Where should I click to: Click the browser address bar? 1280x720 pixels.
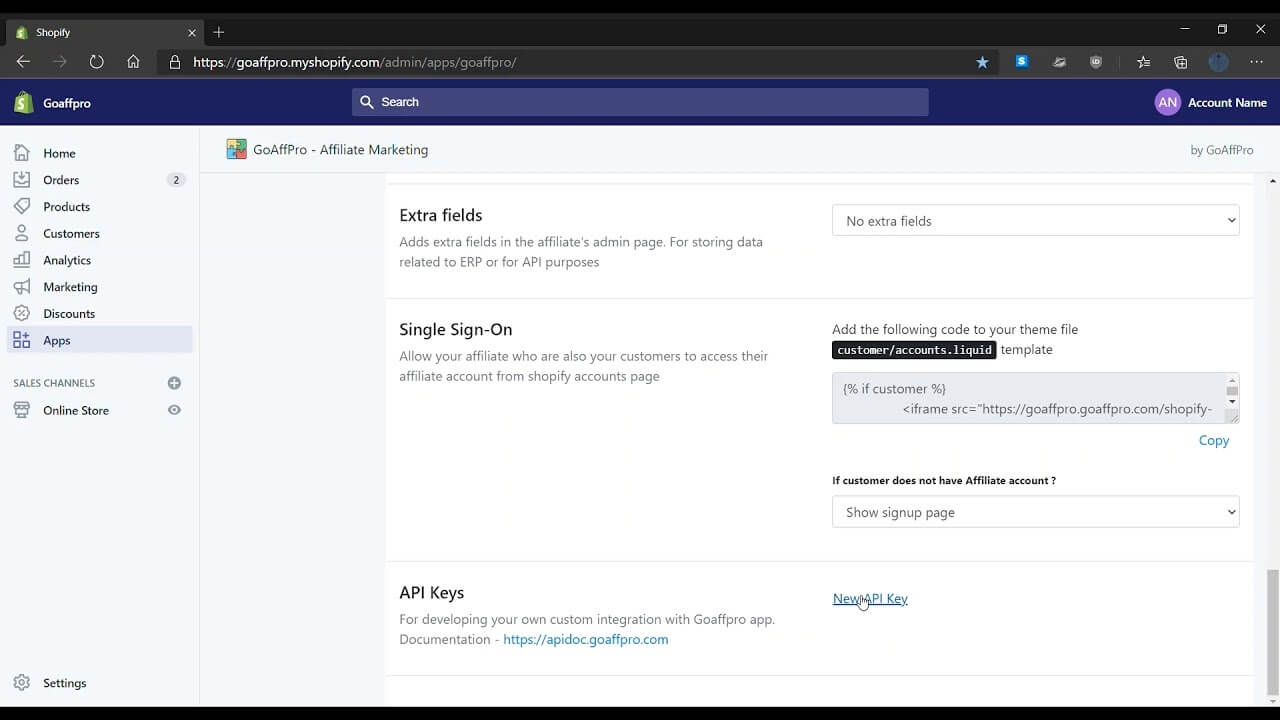(x=580, y=62)
